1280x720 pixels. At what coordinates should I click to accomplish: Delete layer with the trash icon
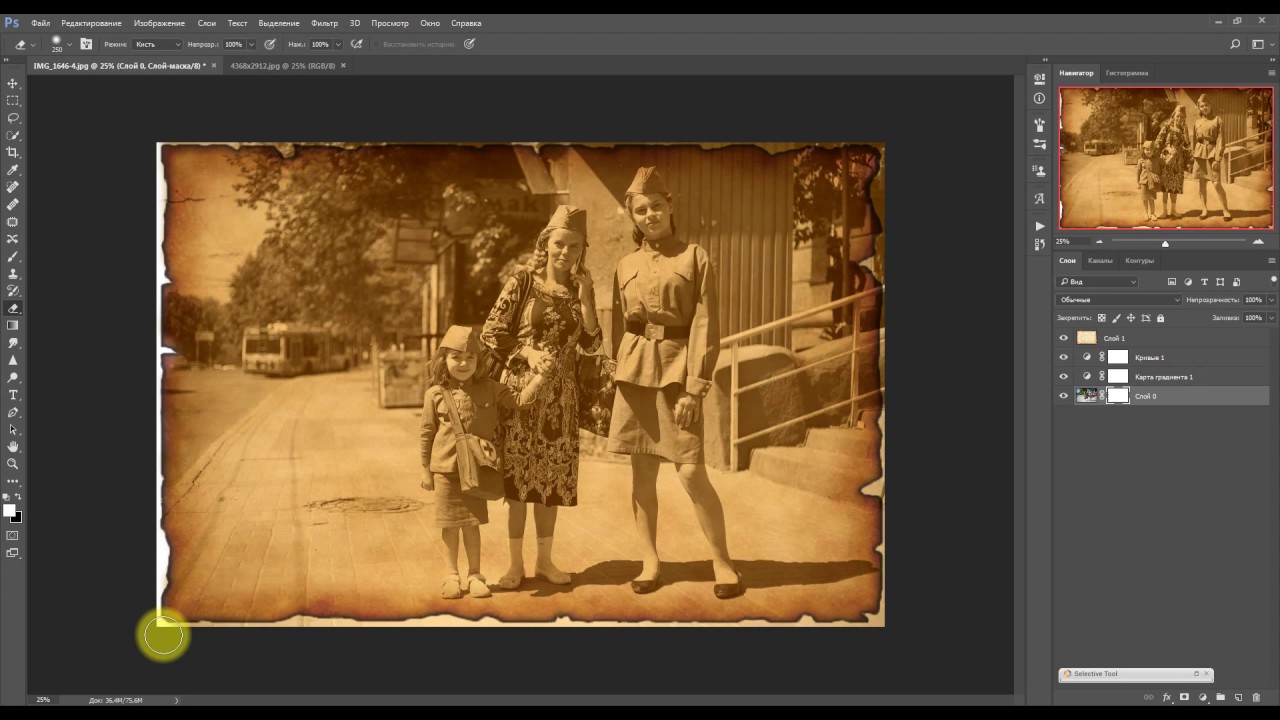click(x=1256, y=697)
